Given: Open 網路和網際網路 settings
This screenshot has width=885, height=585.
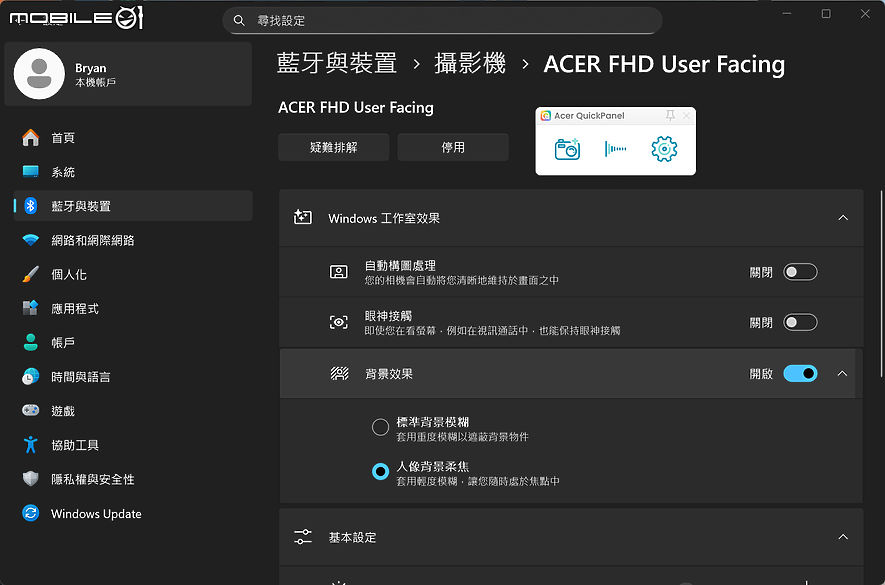Looking at the screenshot, I should point(133,240).
